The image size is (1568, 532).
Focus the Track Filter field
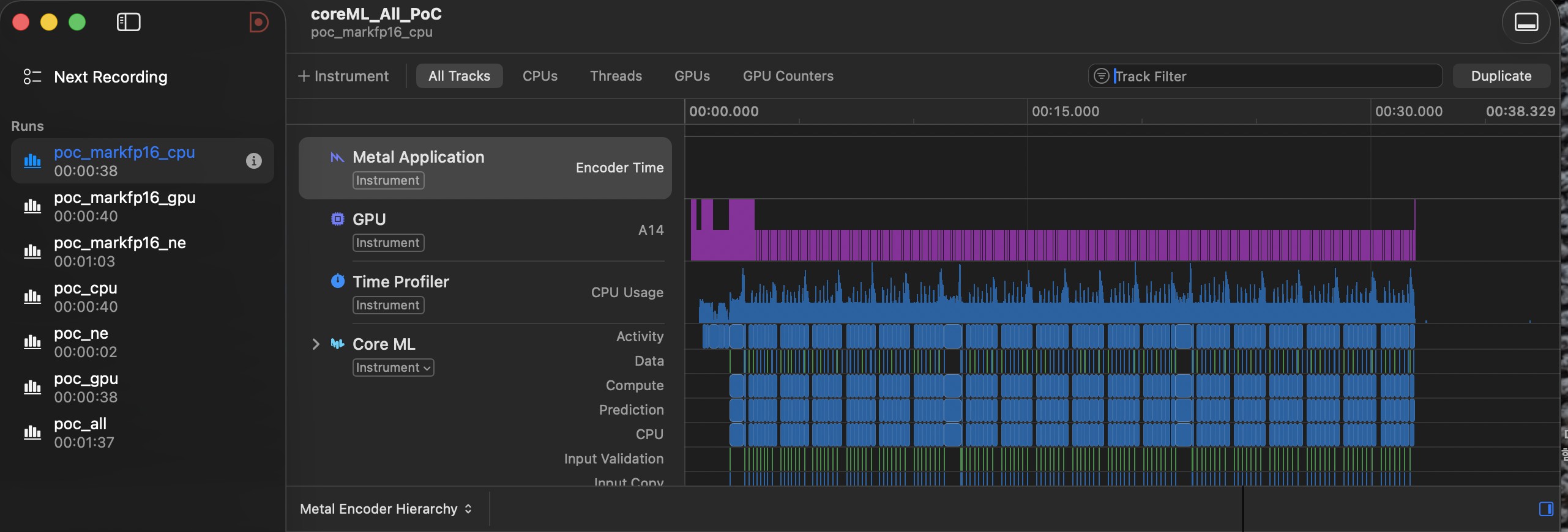click(x=1265, y=76)
